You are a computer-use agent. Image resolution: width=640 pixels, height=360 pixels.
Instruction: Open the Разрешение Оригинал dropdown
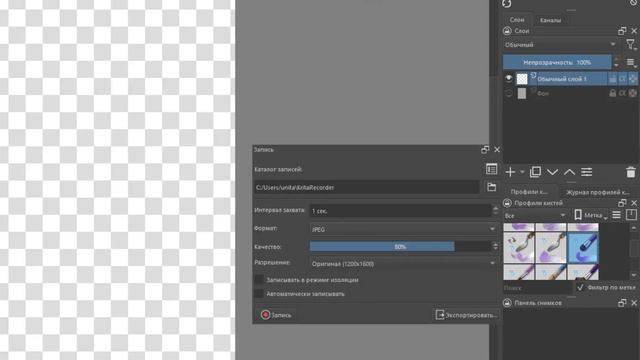coord(404,264)
